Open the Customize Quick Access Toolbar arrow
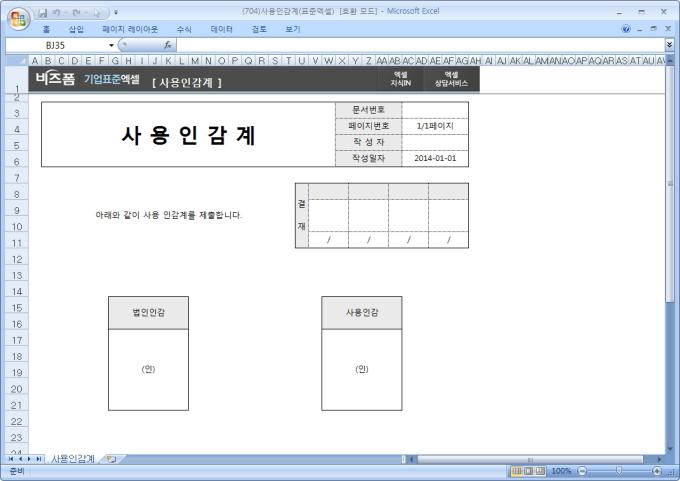 point(116,13)
